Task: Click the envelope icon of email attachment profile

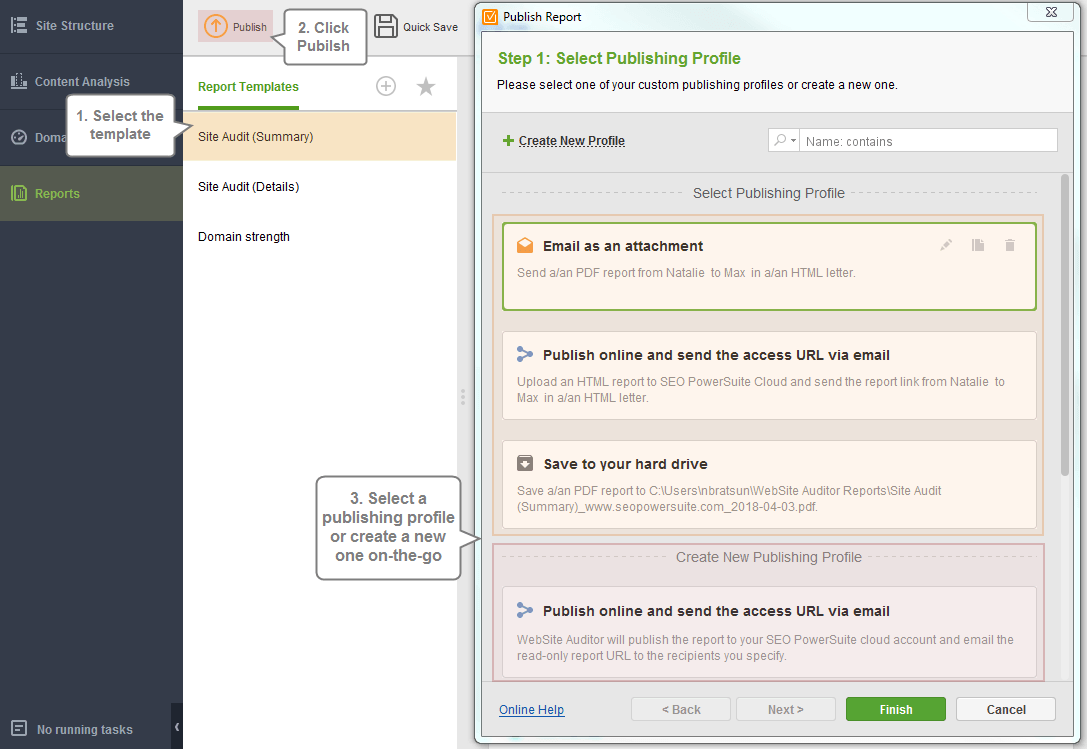Action: click(x=525, y=246)
